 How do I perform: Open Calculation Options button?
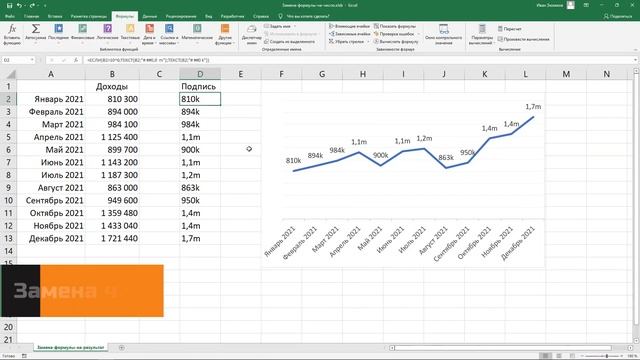[482, 33]
